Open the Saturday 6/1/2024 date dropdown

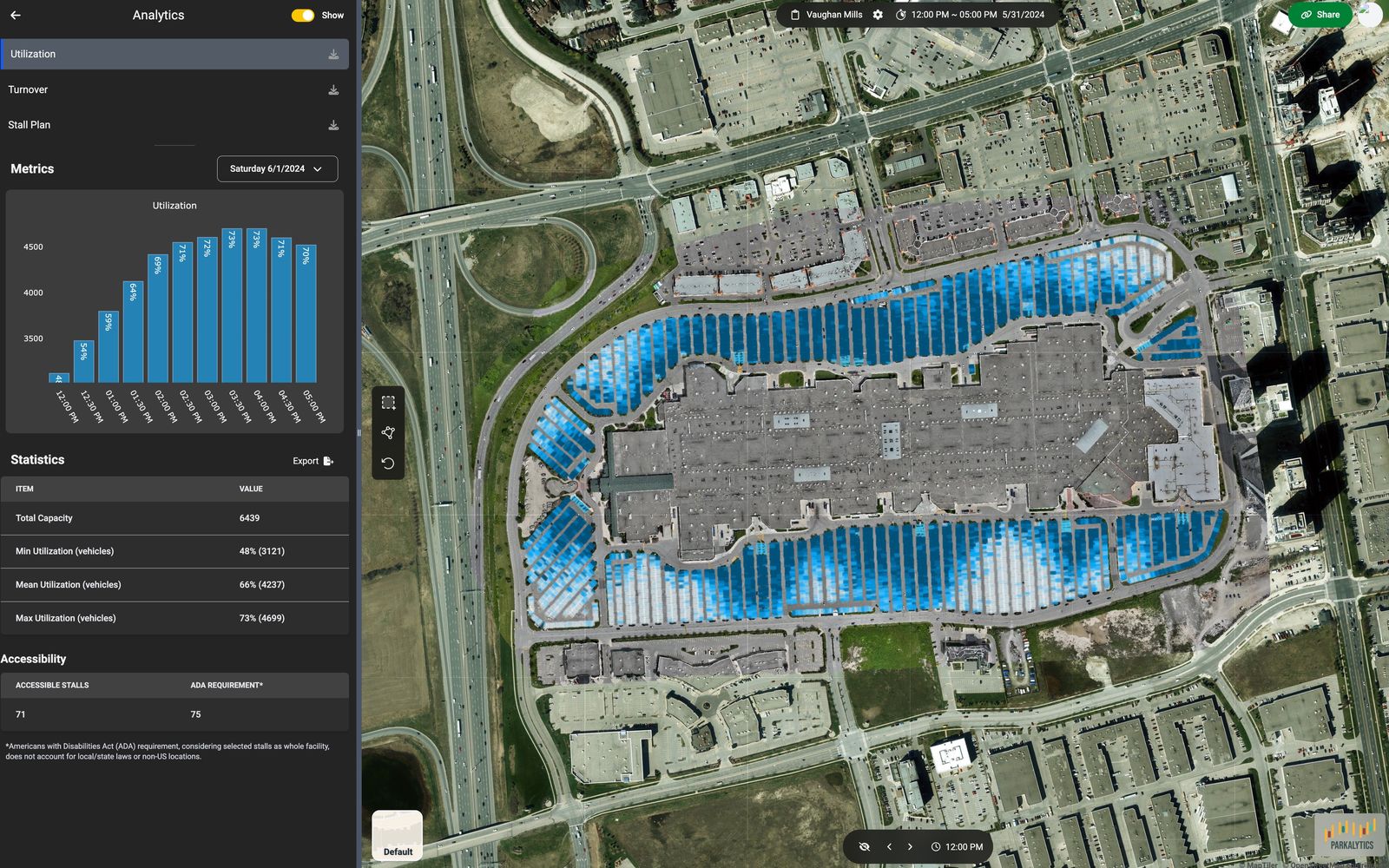pyautogui.click(x=276, y=168)
